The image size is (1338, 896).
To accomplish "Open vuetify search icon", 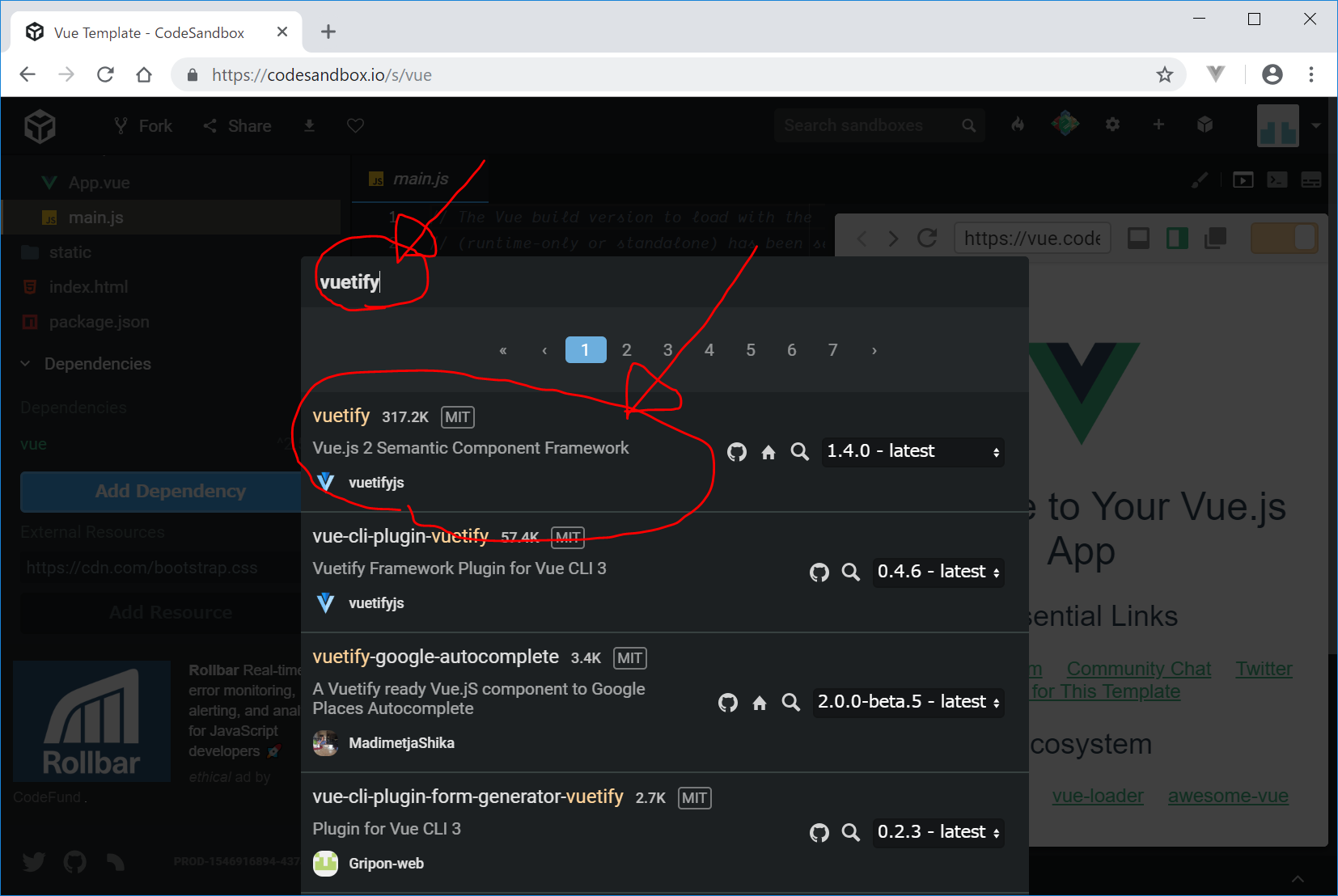I will click(x=800, y=452).
